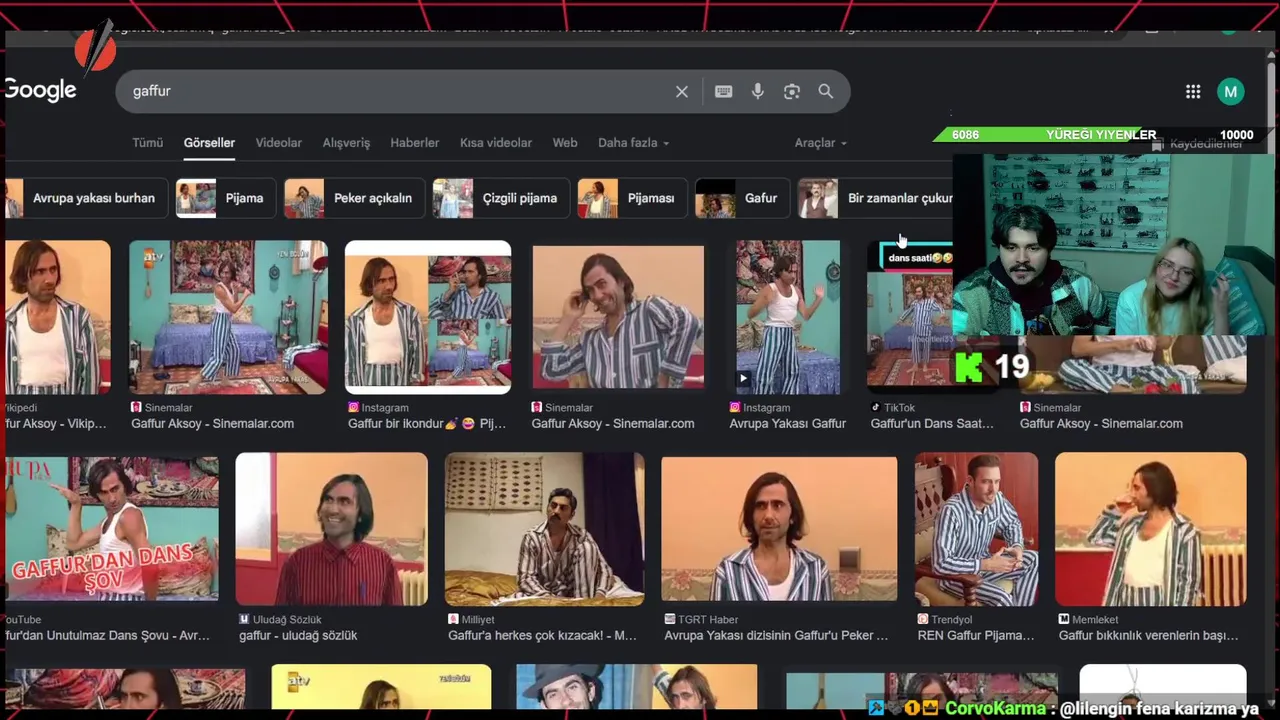Click the Memleket source label
Viewport: 1280px width, 720px height.
pos(1088,620)
